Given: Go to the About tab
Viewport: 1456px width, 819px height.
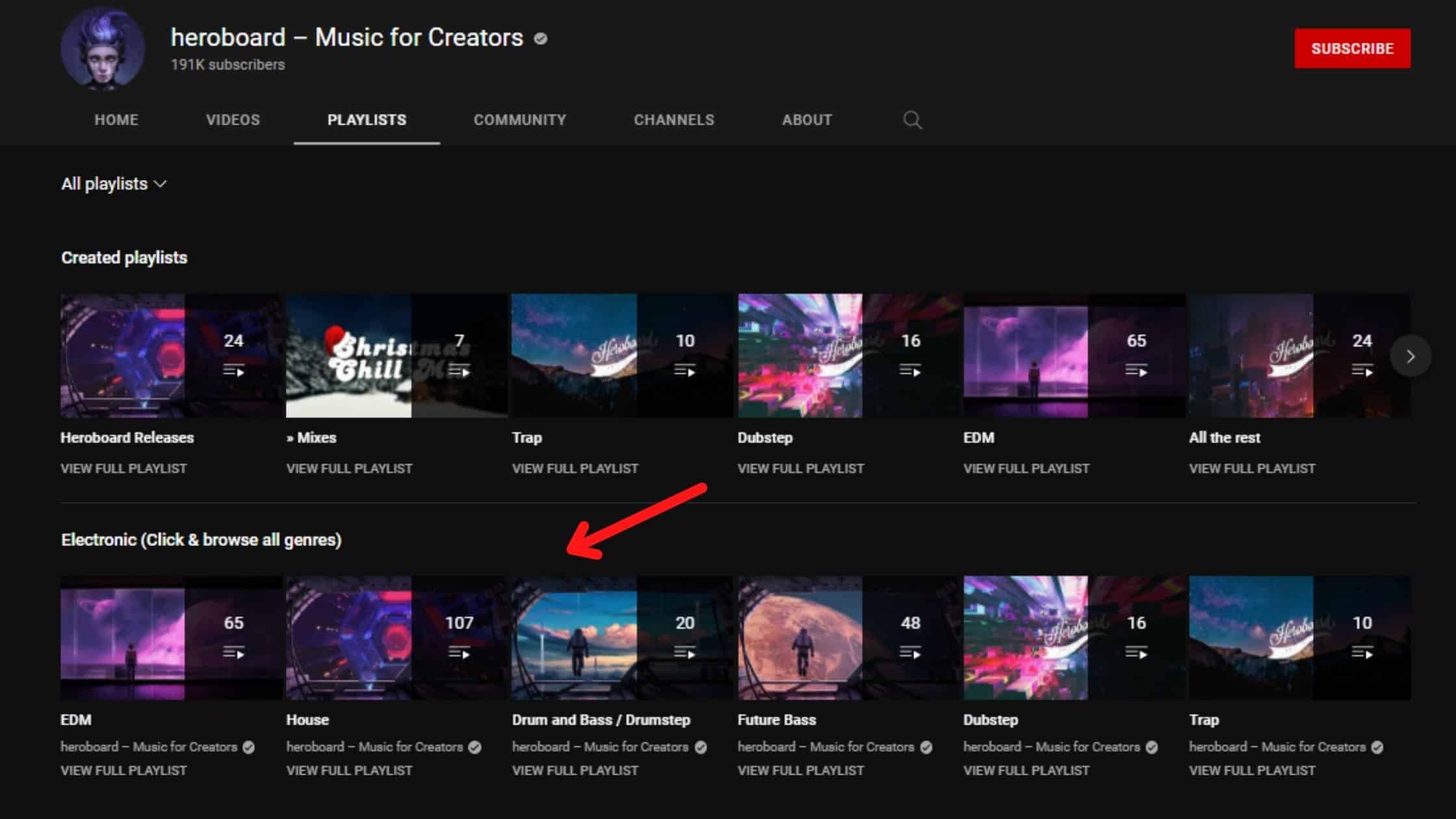Looking at the screenshot, I should pyautogui.click(x=807, y=120).
